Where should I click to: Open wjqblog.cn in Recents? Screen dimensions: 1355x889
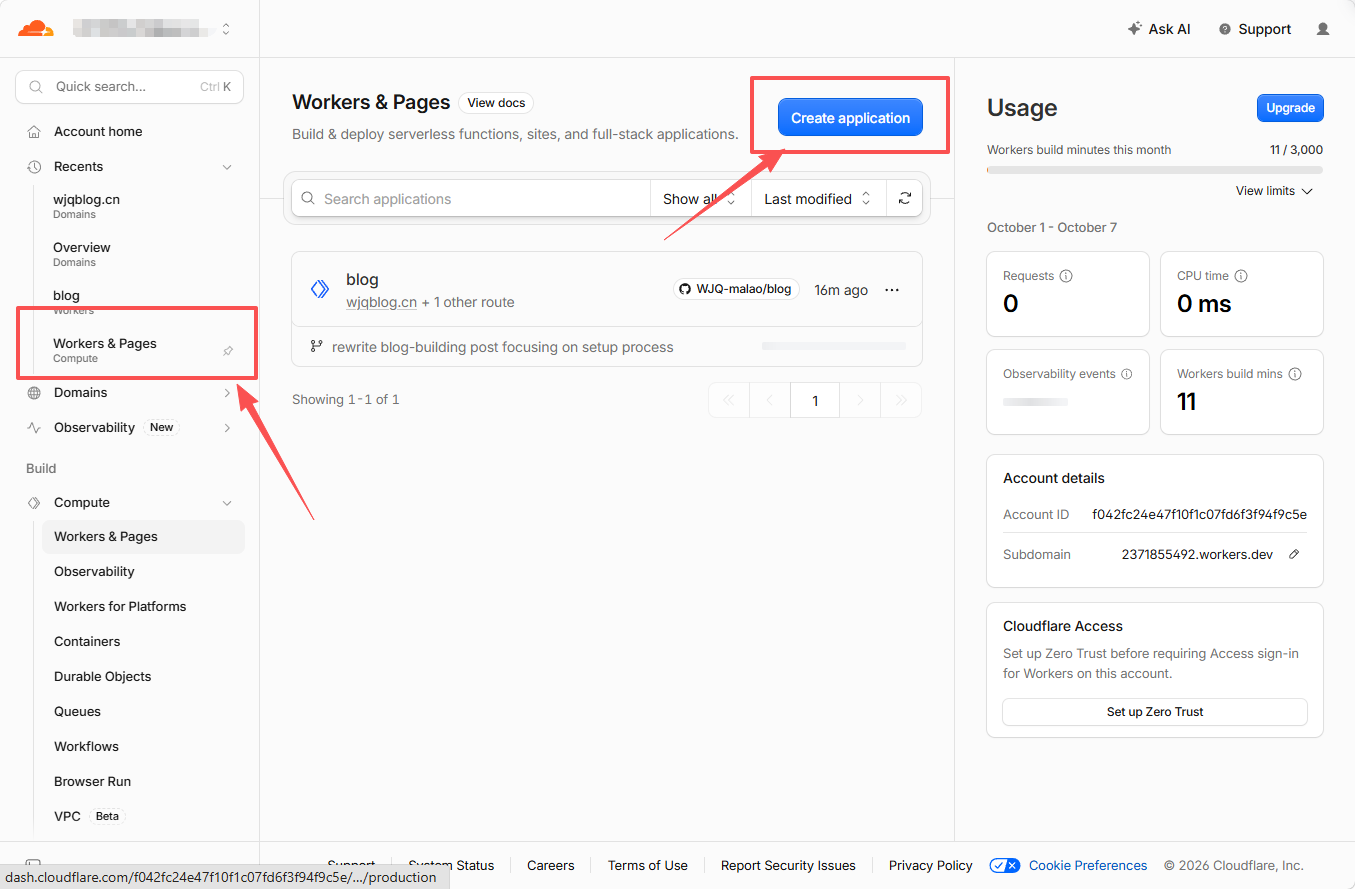click(x=87, y=205)
